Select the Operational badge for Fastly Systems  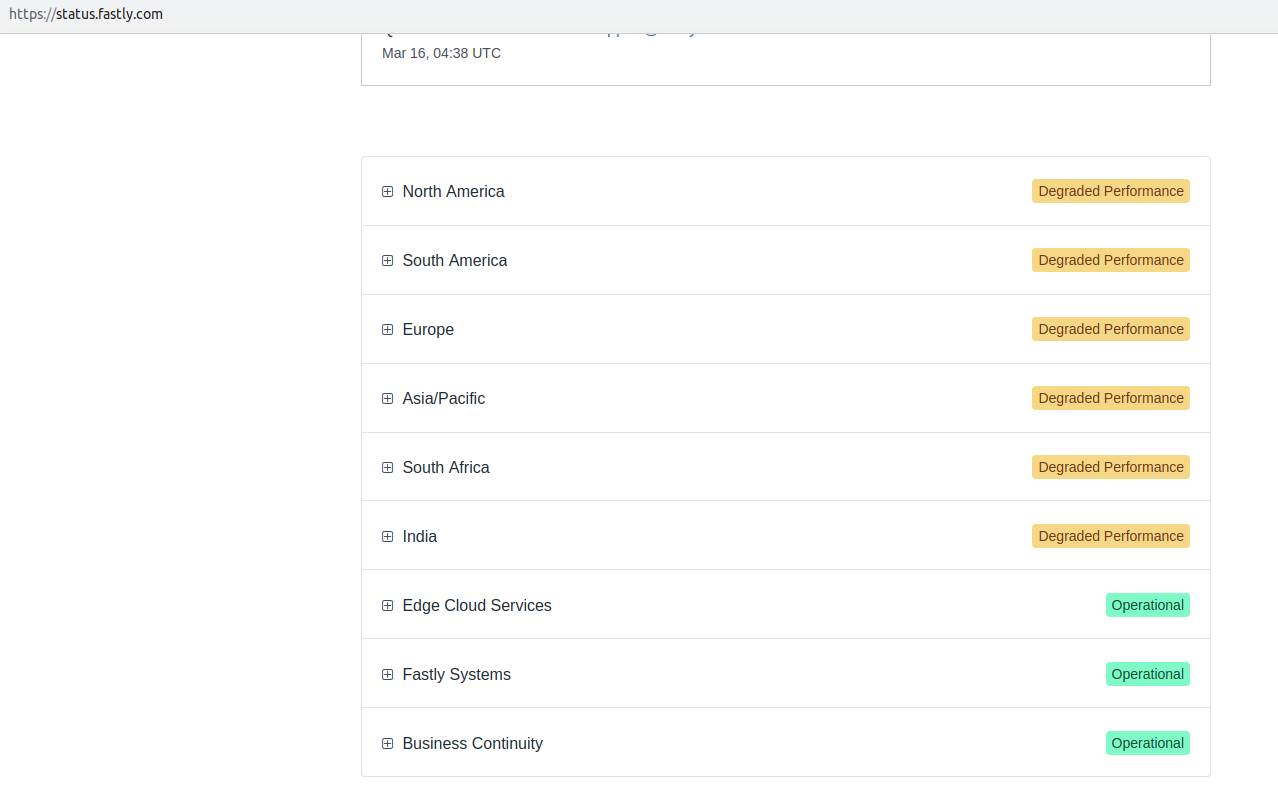pyautogui.click(x=1147, y=674)
